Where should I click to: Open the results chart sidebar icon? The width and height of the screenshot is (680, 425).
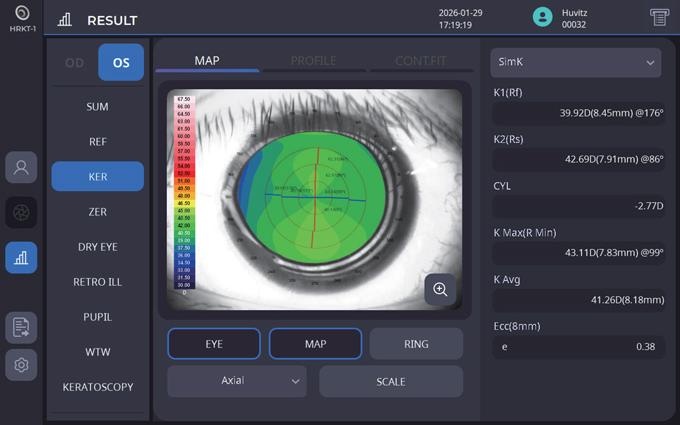click(21, 258)
